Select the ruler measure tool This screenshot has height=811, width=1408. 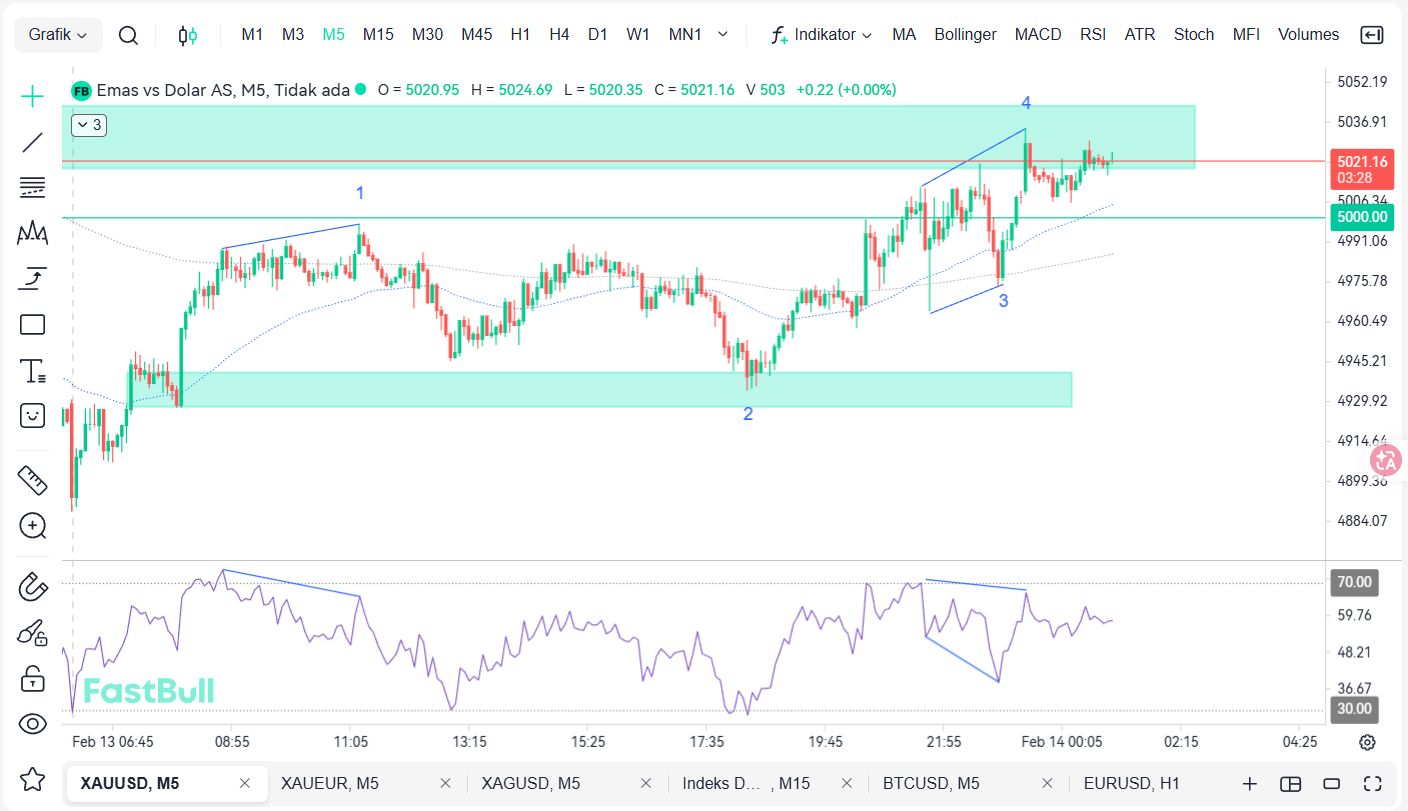[x=33, y=480]
